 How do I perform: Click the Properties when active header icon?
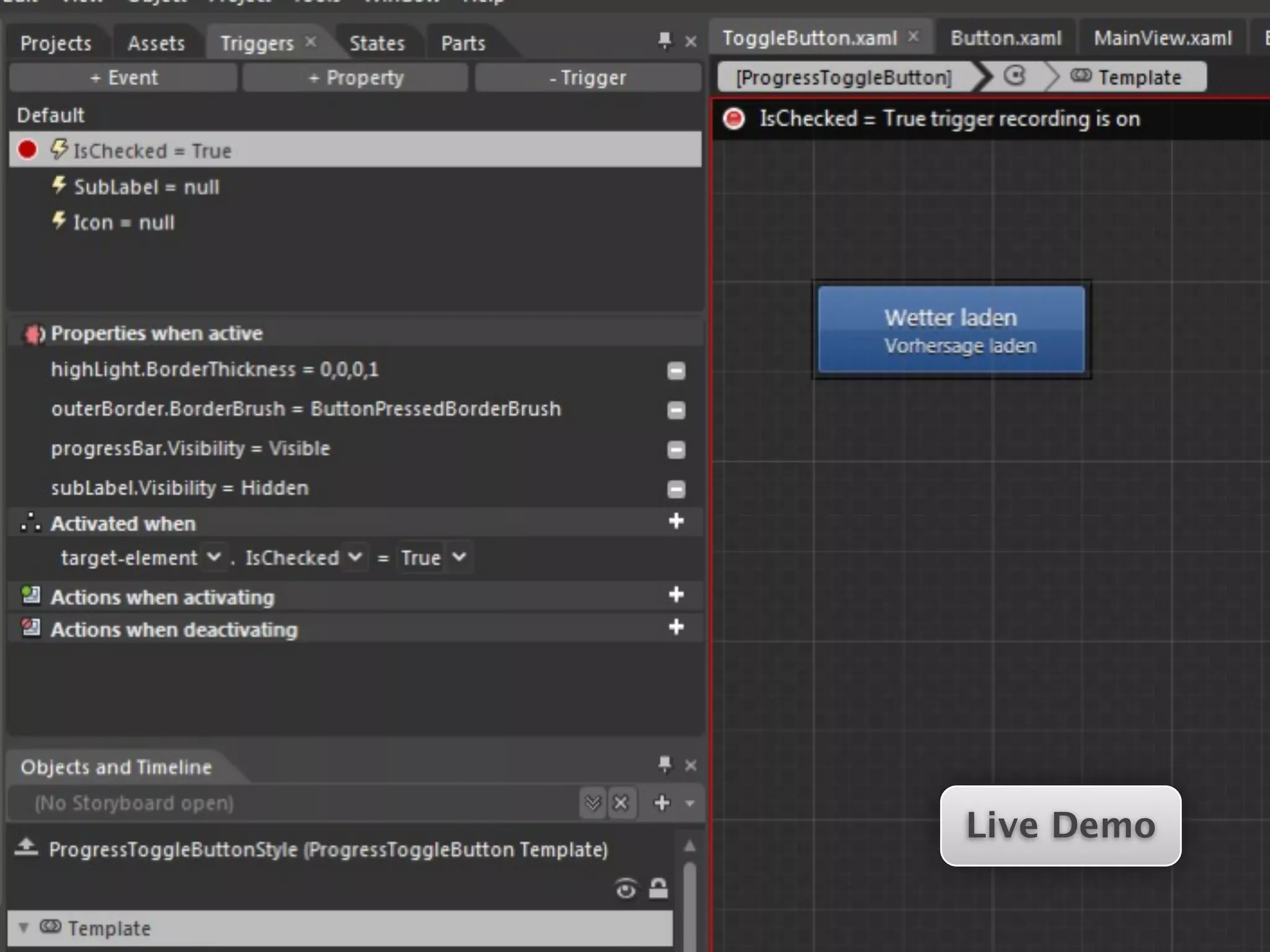click(x=33, y=334)
